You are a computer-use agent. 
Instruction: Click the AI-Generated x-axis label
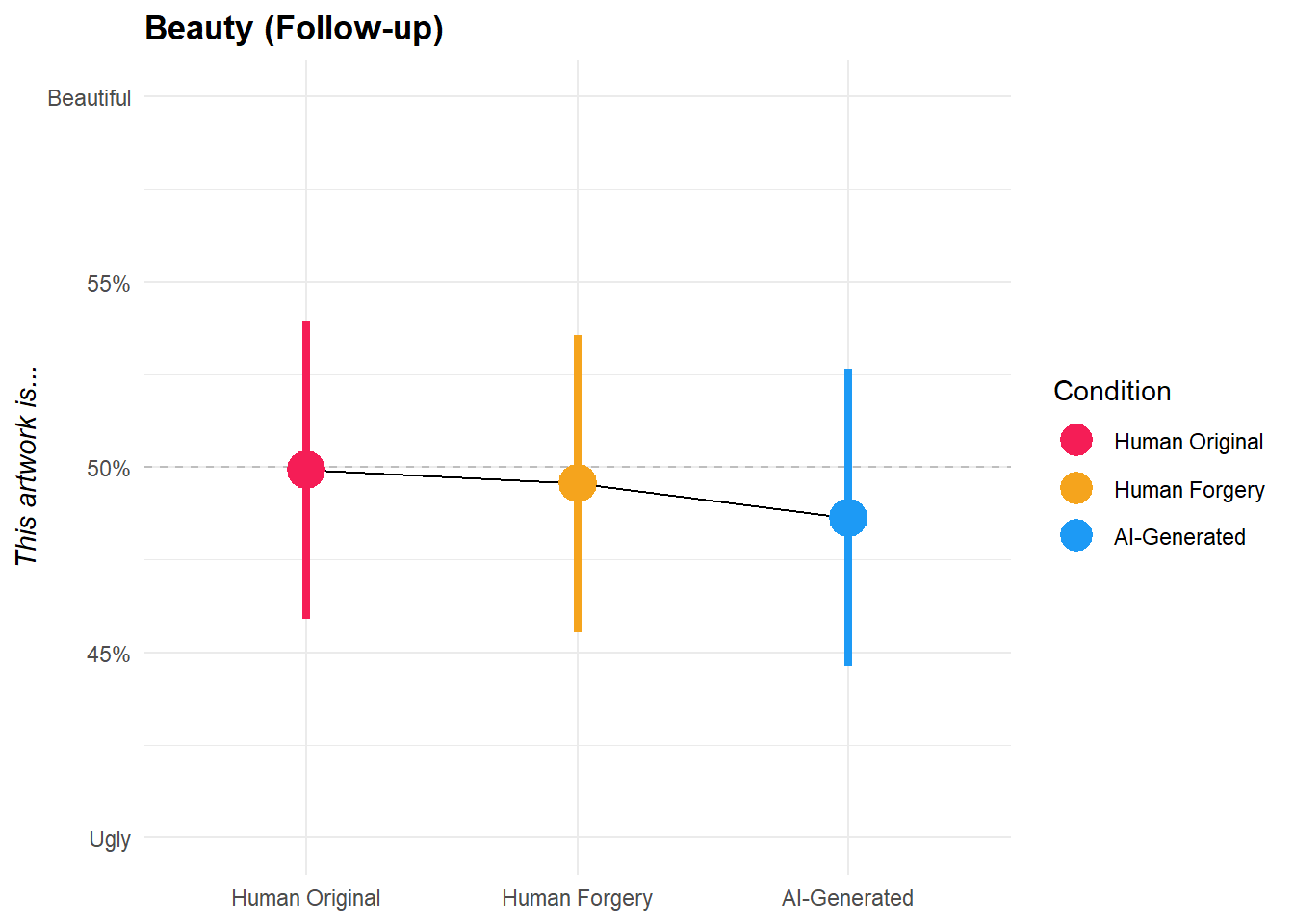click(x=848, y=898)
